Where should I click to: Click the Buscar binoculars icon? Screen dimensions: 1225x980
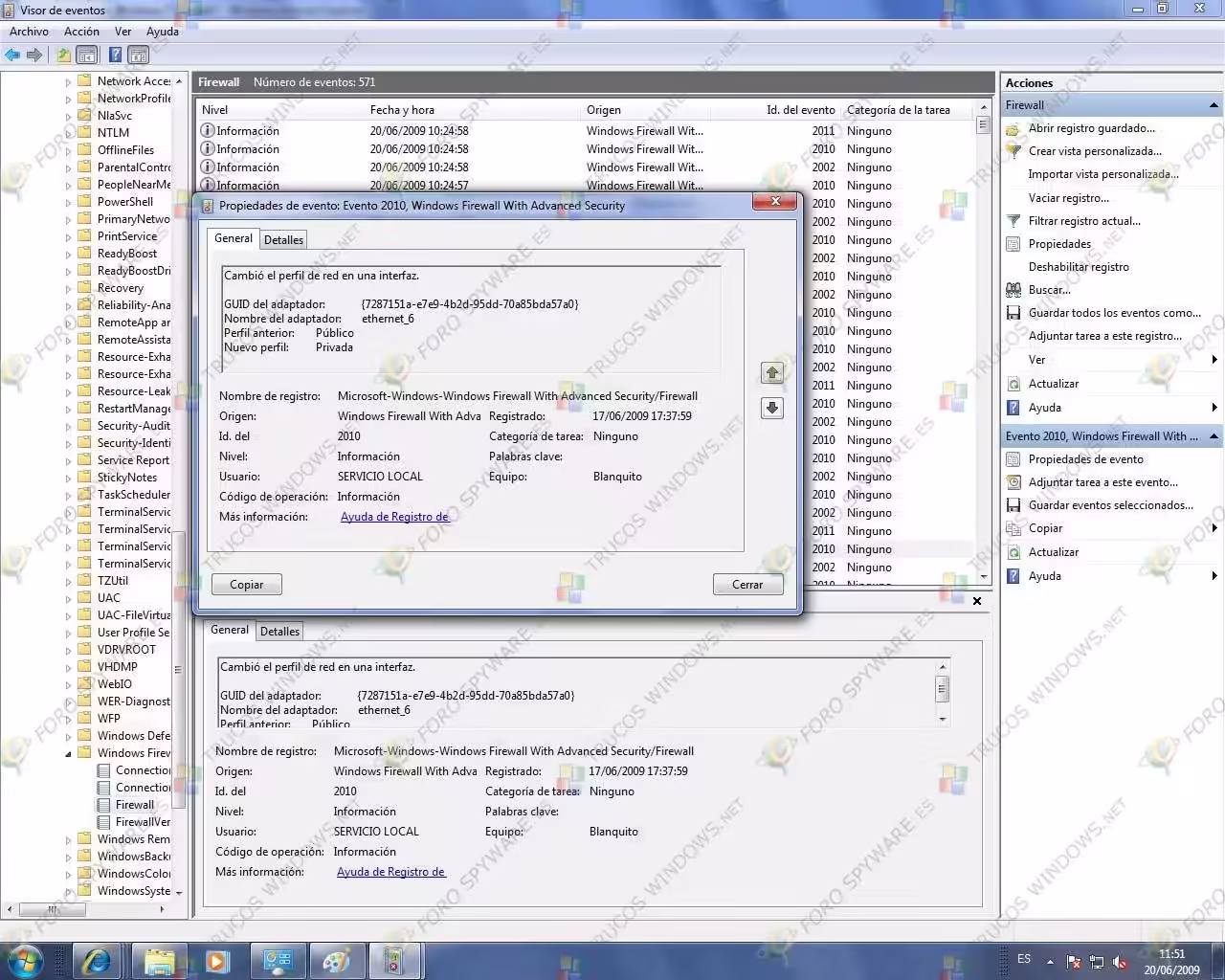(x=1013, y=289)
